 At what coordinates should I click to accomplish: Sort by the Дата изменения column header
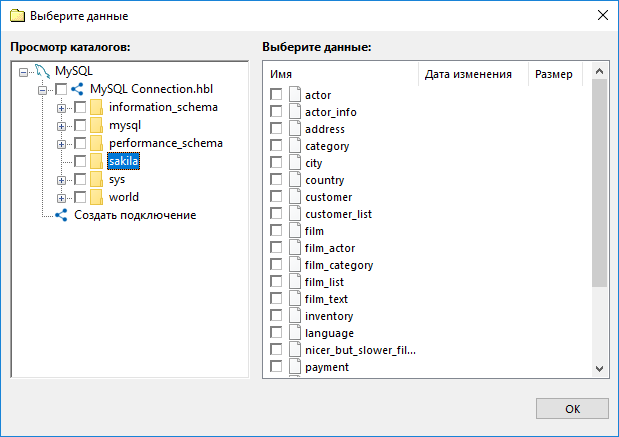click(x=468, y=74)
